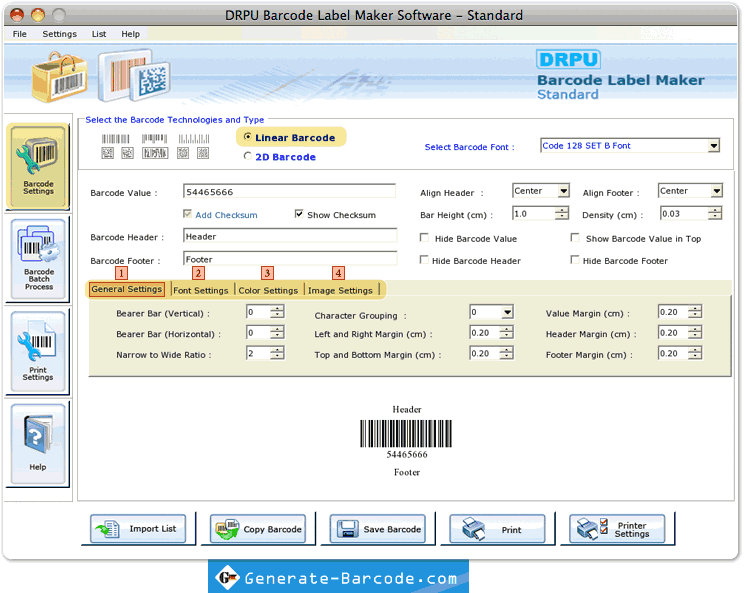The width and height of the screenshot is (744, 593).
Task: Click the third linear barcode sample icon
Action: 194,139
